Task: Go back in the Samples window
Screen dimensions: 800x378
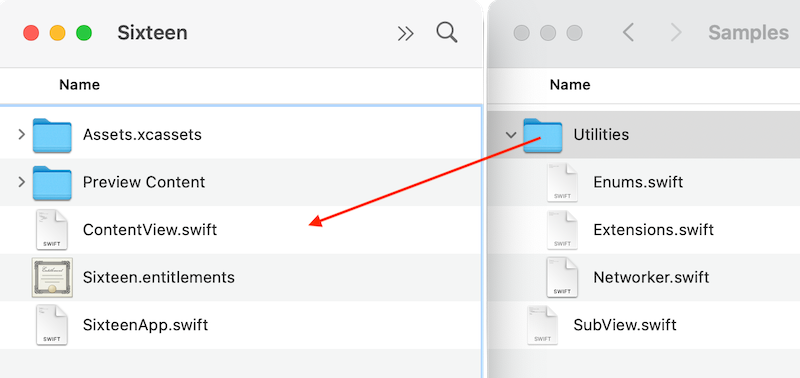Action: tap(629, 33)
